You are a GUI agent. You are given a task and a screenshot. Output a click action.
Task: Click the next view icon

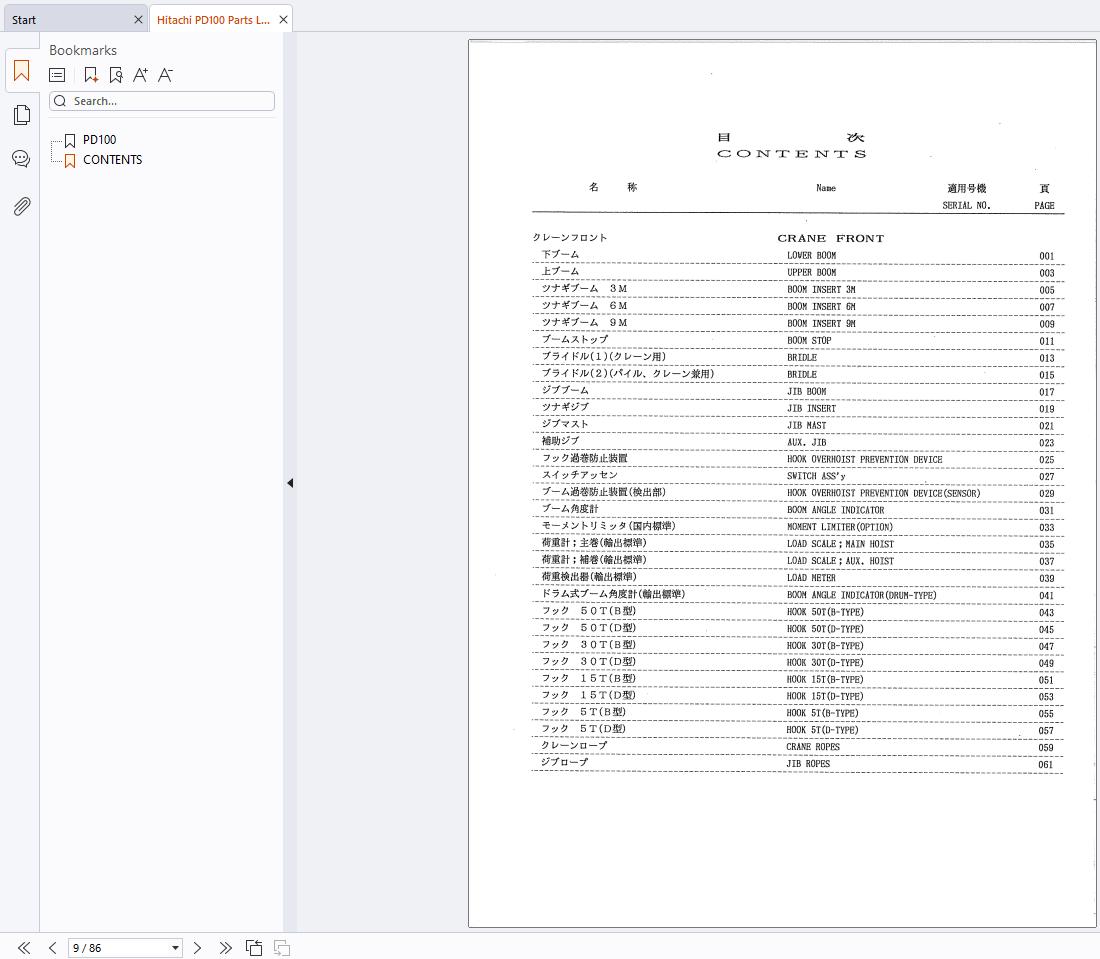coord(282,948)
